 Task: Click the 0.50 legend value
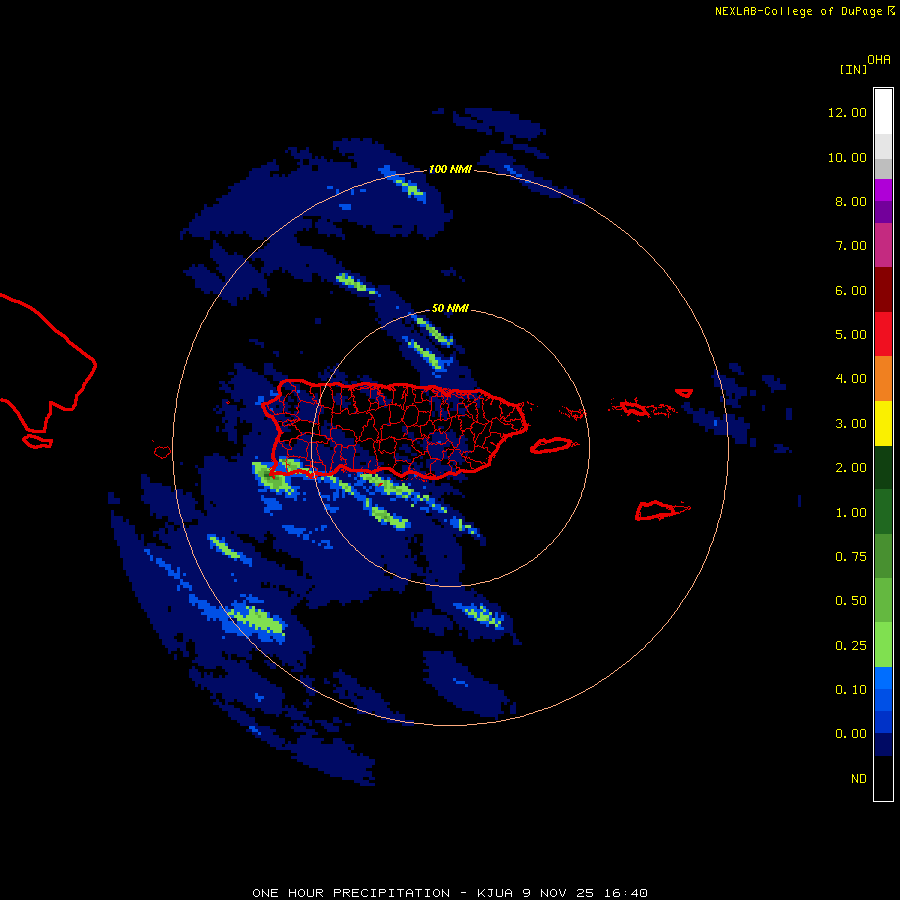[851, 601]
